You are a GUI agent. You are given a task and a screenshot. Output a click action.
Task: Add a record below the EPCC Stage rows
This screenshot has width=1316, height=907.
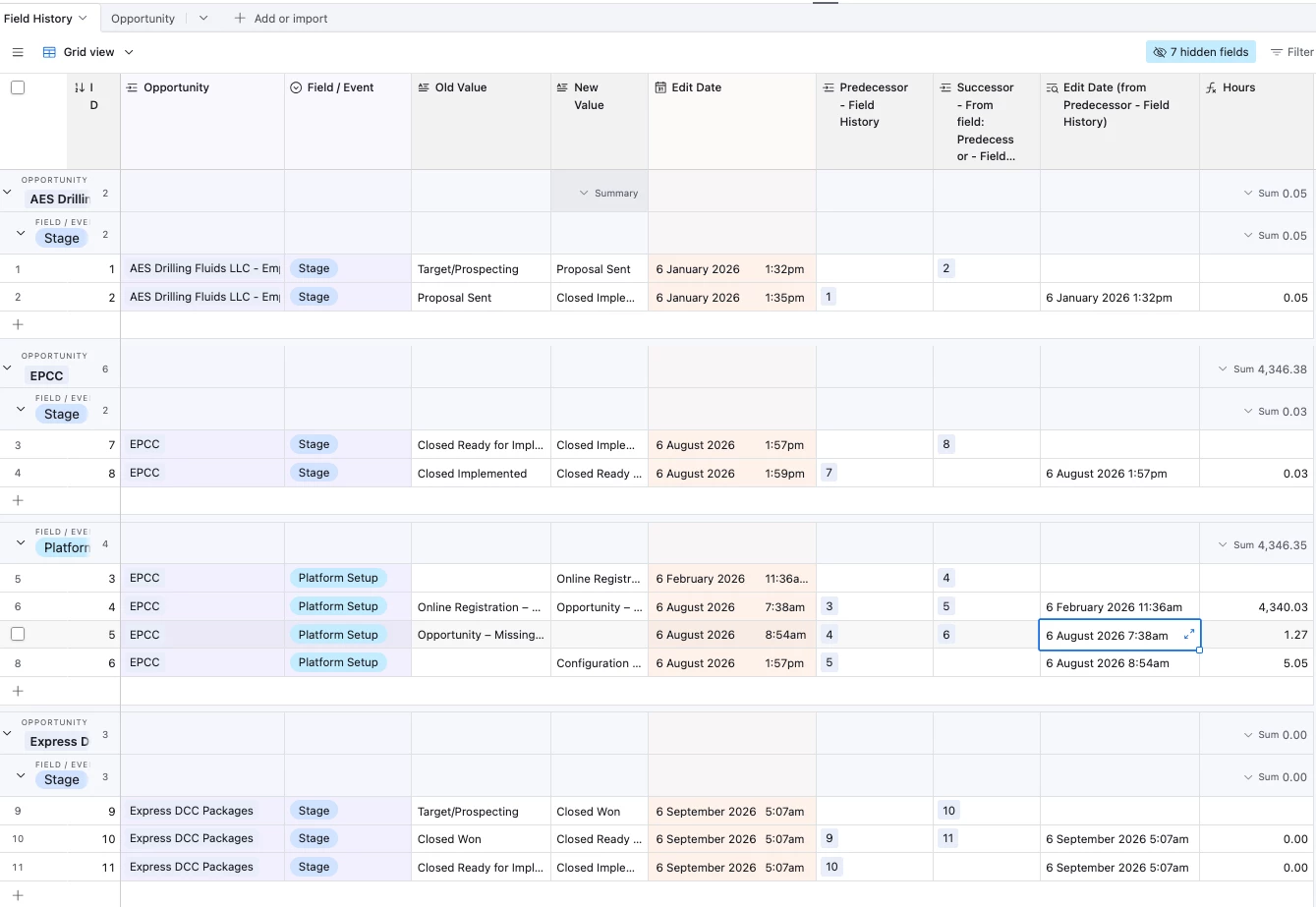[x=18, y=501]
